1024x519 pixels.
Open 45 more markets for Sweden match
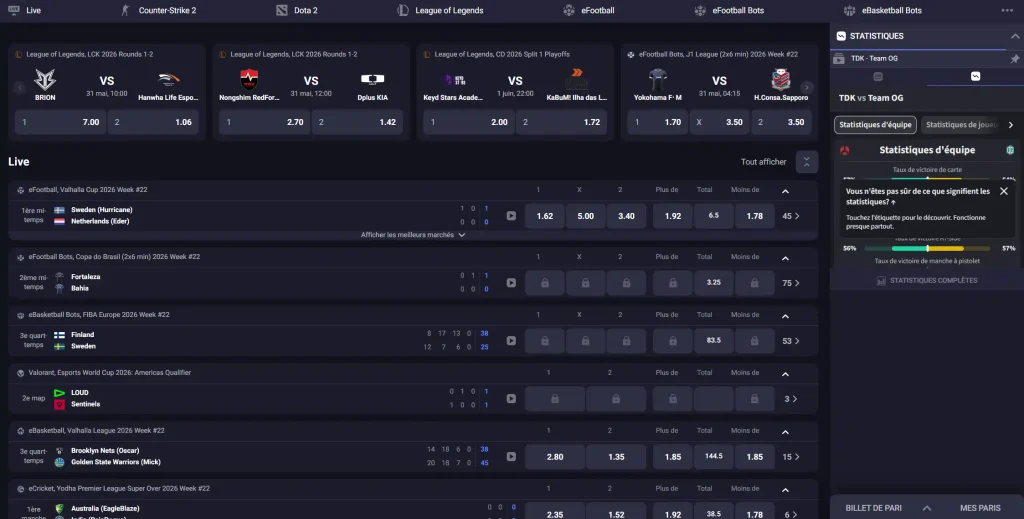(791, 216)
